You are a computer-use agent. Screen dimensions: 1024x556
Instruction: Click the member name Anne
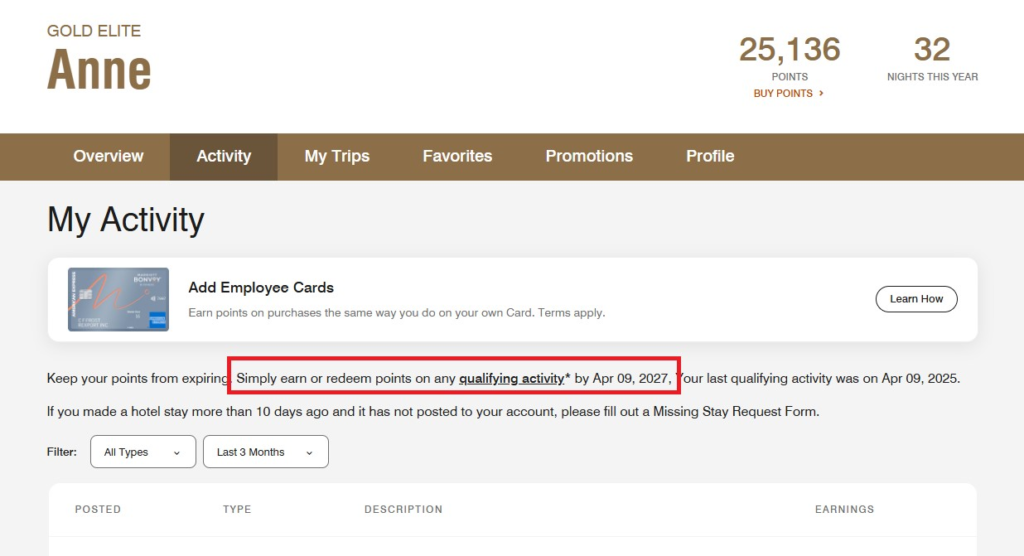99,69
